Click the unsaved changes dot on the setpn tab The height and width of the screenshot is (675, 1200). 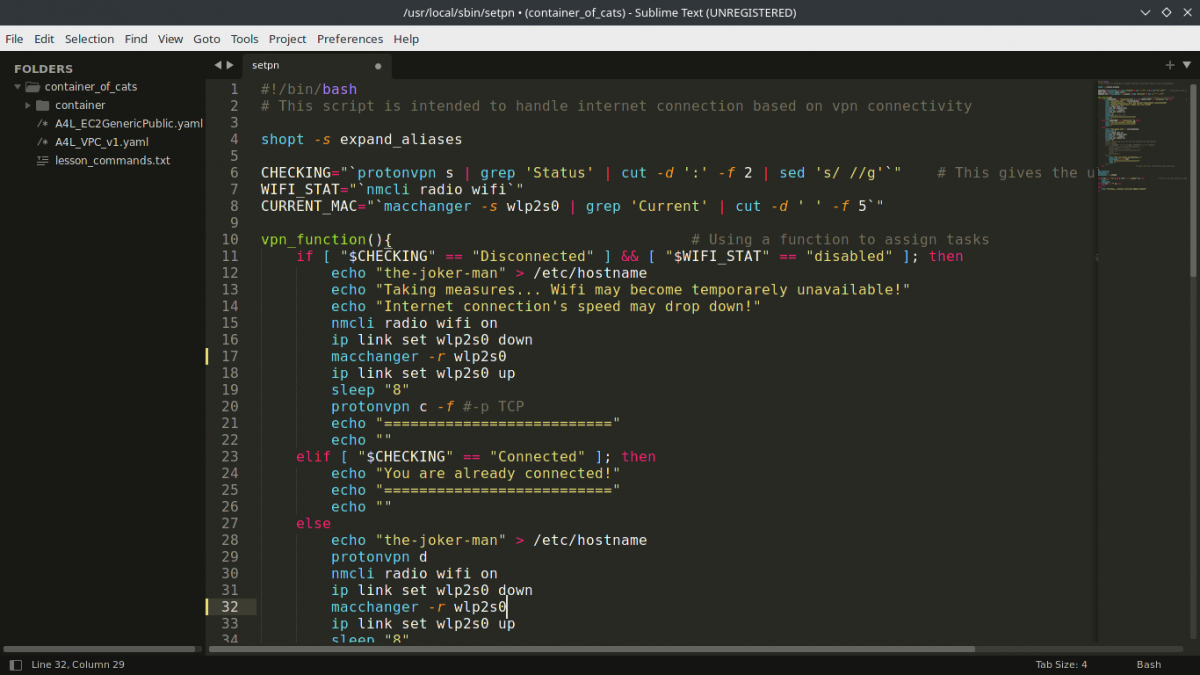[x=377, y=65]
